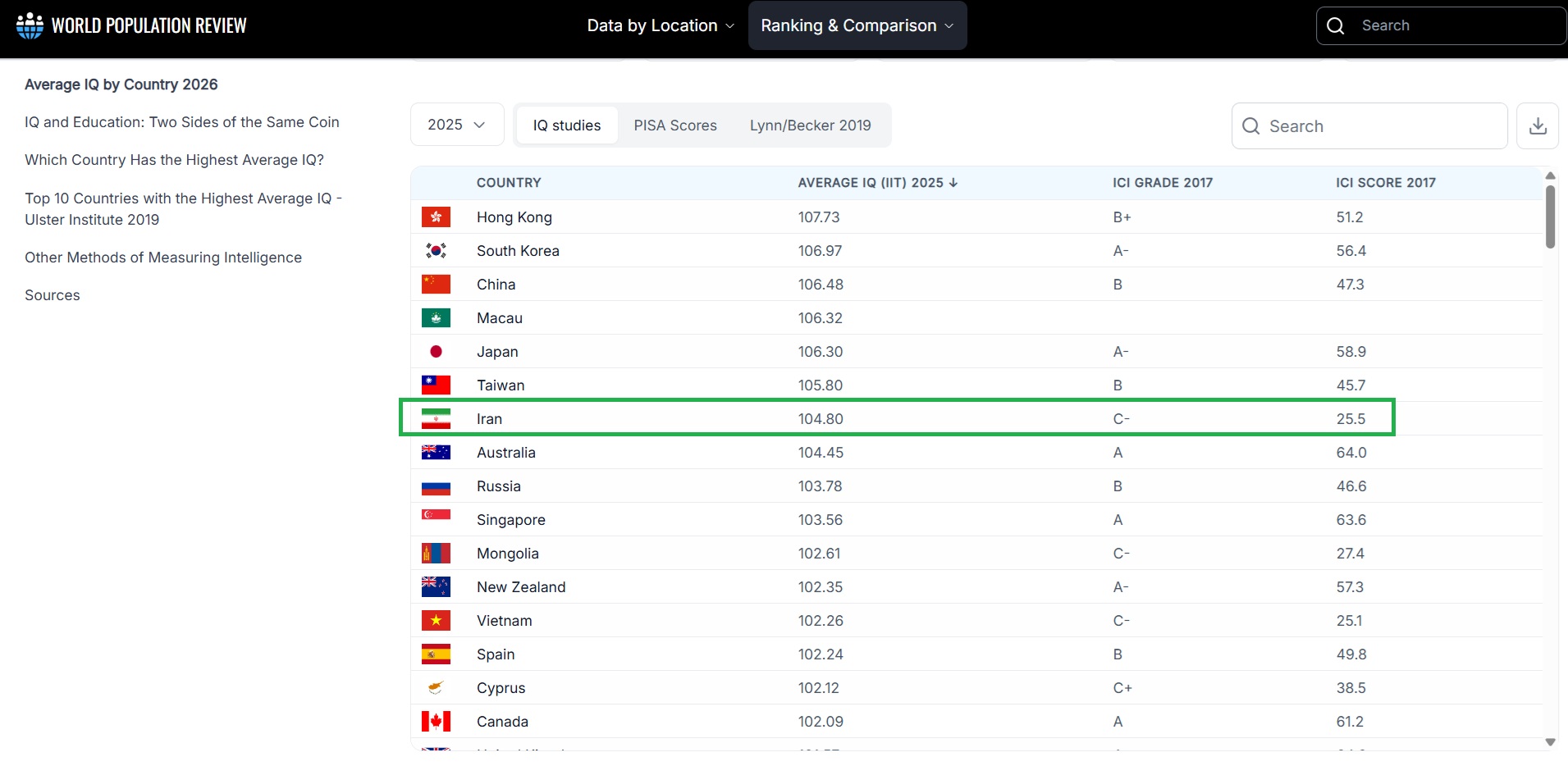Click the Taiwan flag icon

click(x=436, y=385)
